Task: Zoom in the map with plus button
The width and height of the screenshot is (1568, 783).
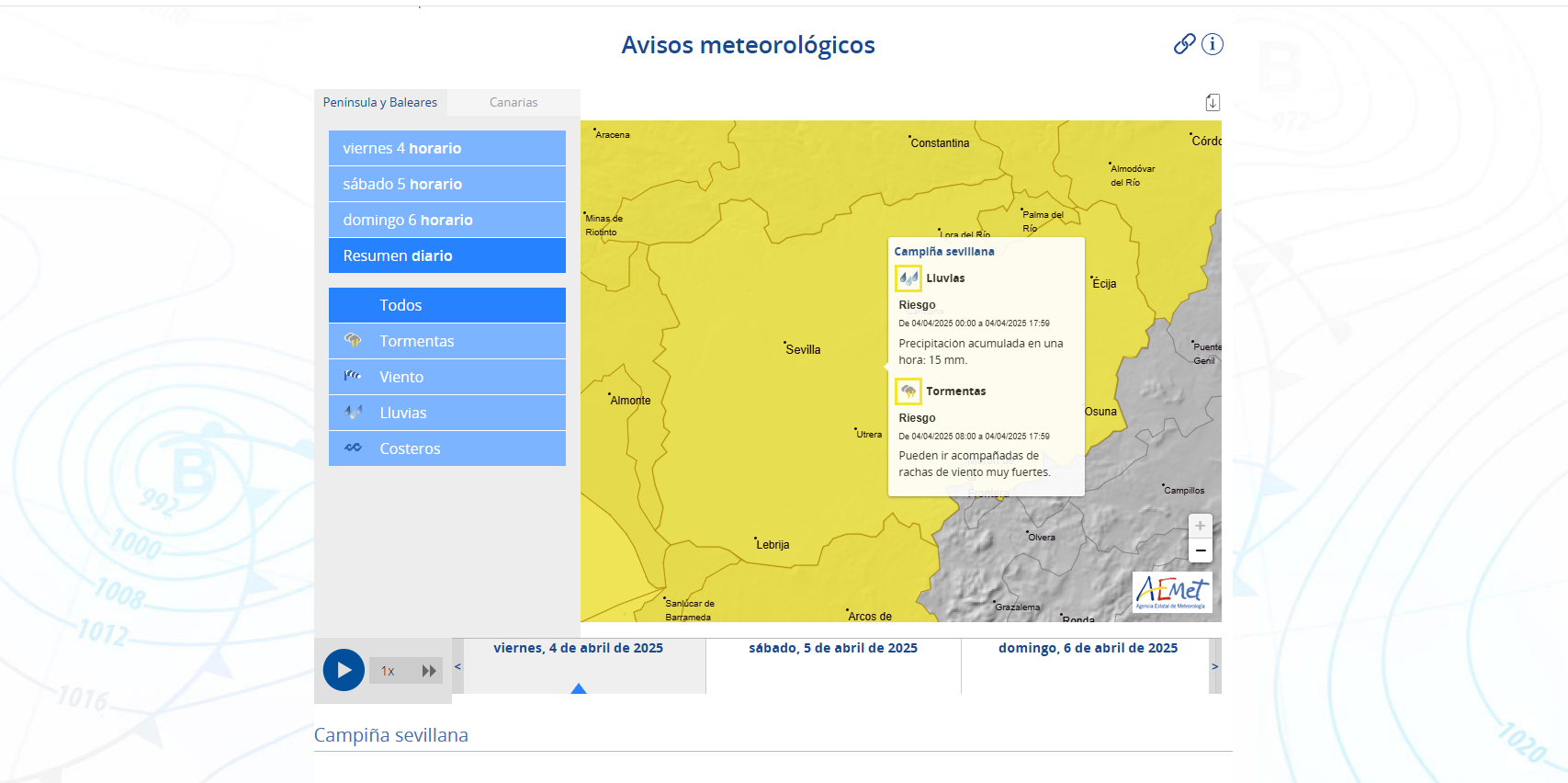Action: pyautogui.click(x=1200, y=526)
